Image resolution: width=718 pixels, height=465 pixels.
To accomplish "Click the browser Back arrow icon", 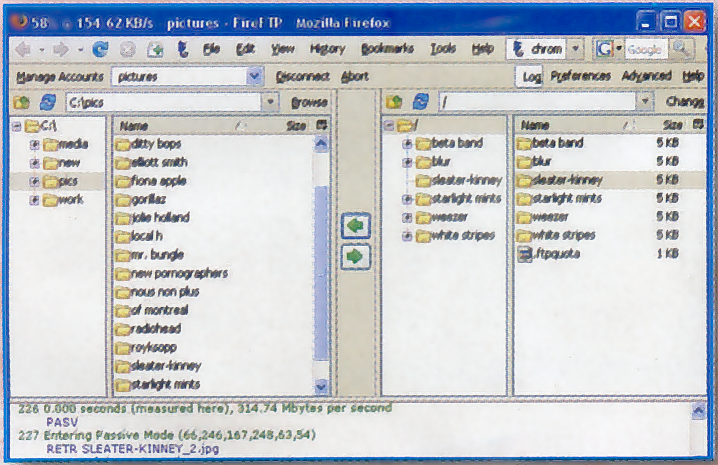I will (x=23, y=49).
